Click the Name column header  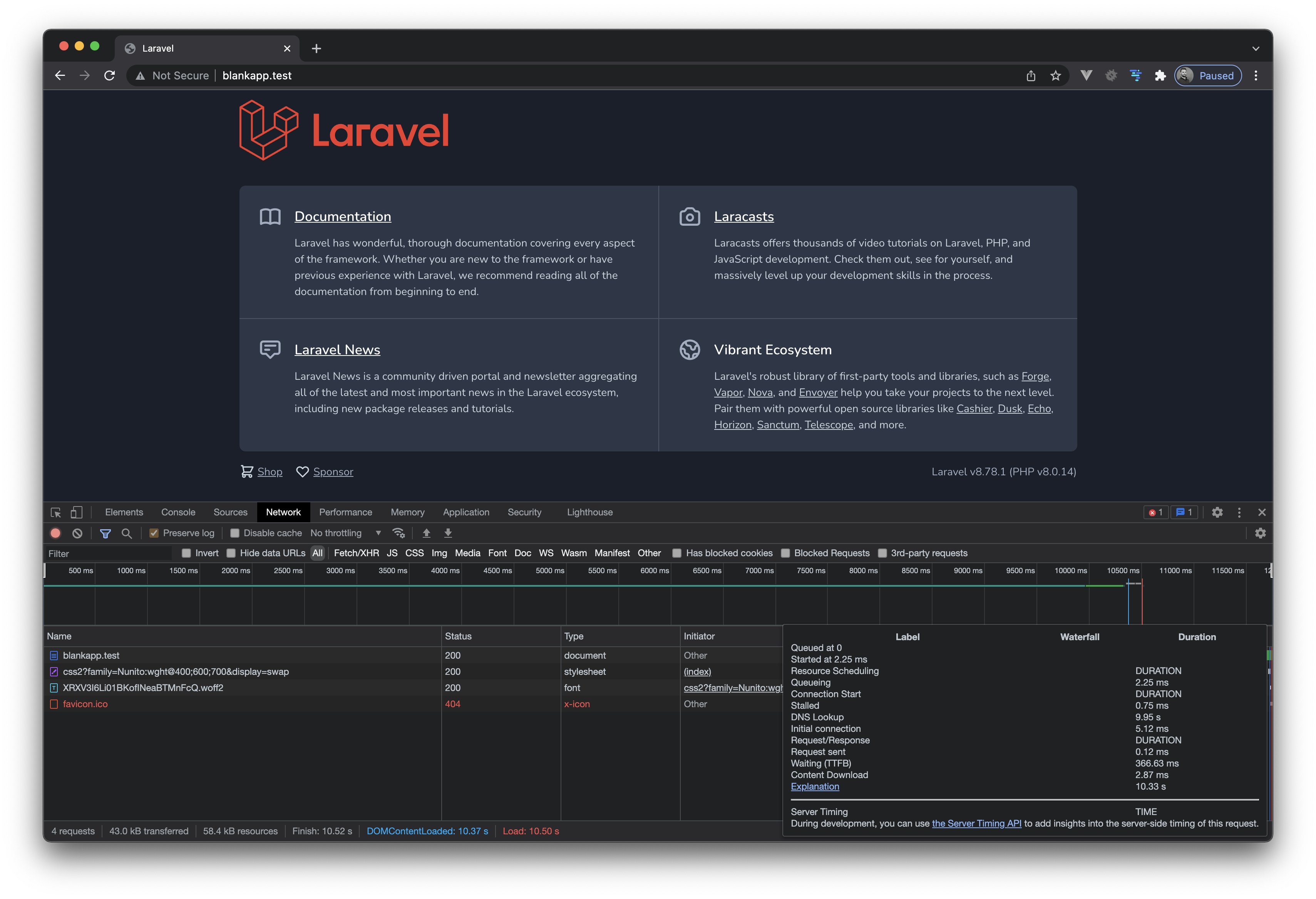coord(242,636)
